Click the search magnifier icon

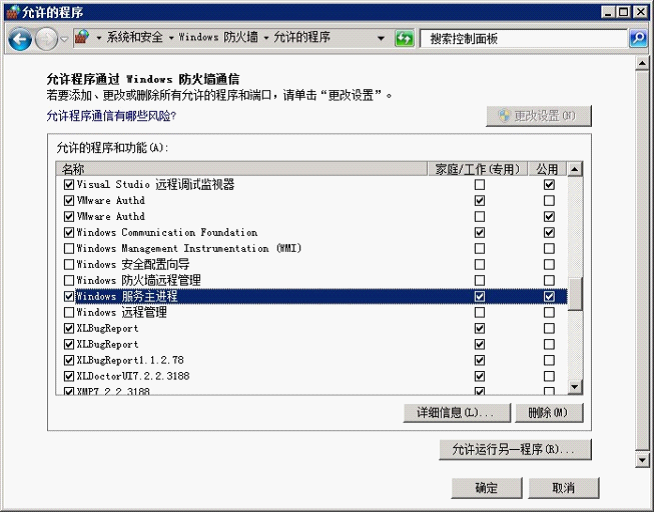tap(638, 39)
